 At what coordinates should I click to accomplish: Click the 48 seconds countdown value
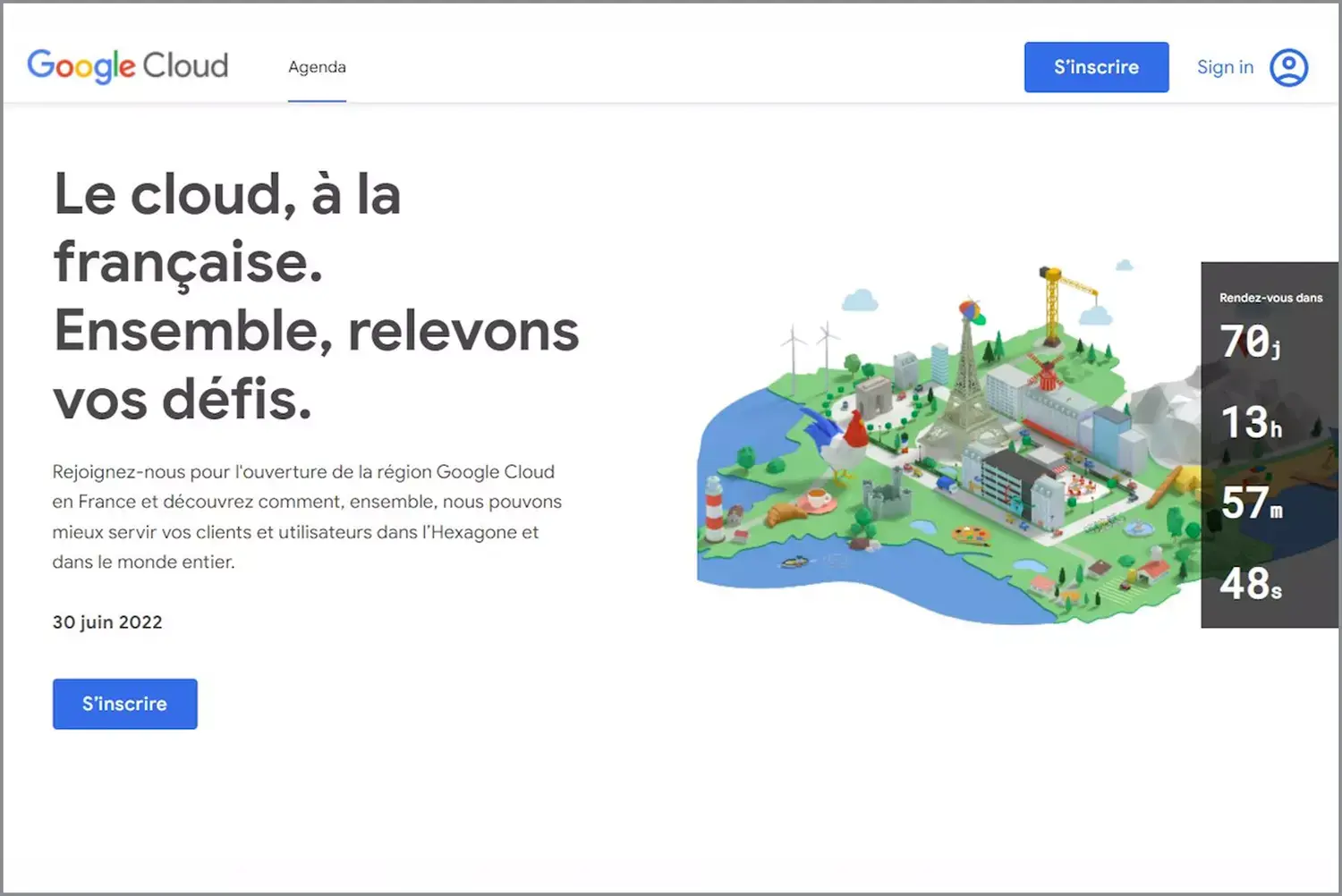pos(1251,583)
